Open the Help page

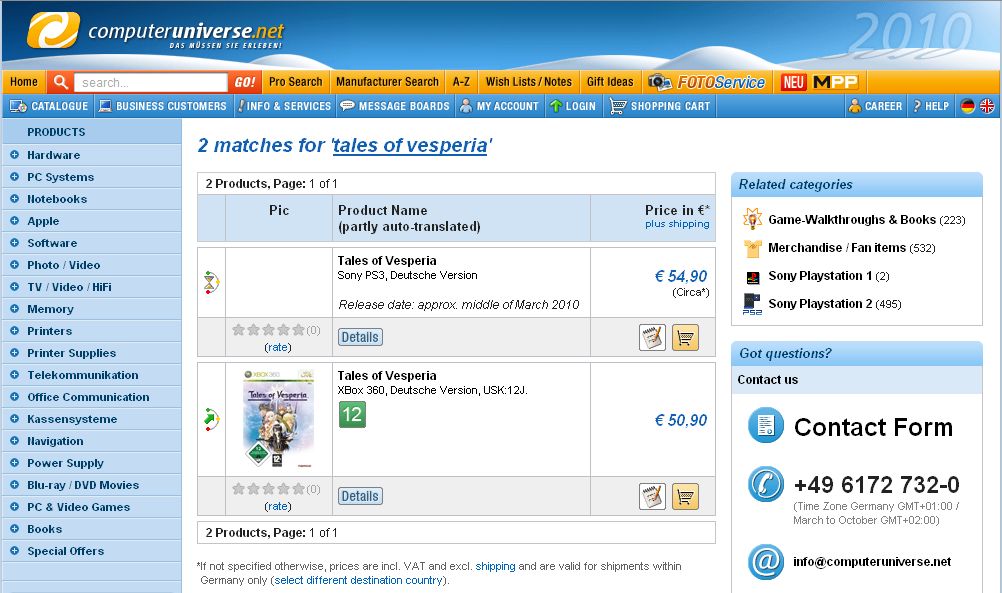pyautogui.click(x=931, y=106)
